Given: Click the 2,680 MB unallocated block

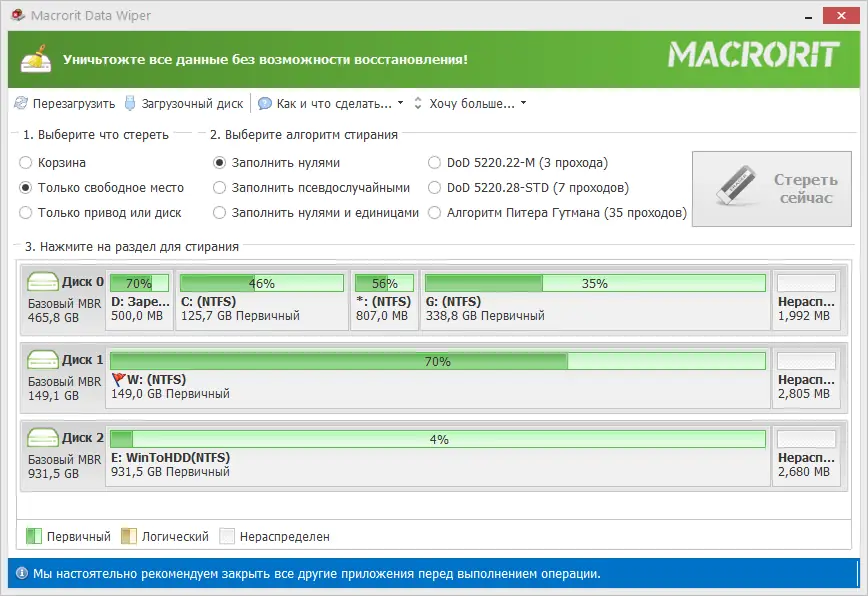Looking at the screenshot, I should coord(807,457).
